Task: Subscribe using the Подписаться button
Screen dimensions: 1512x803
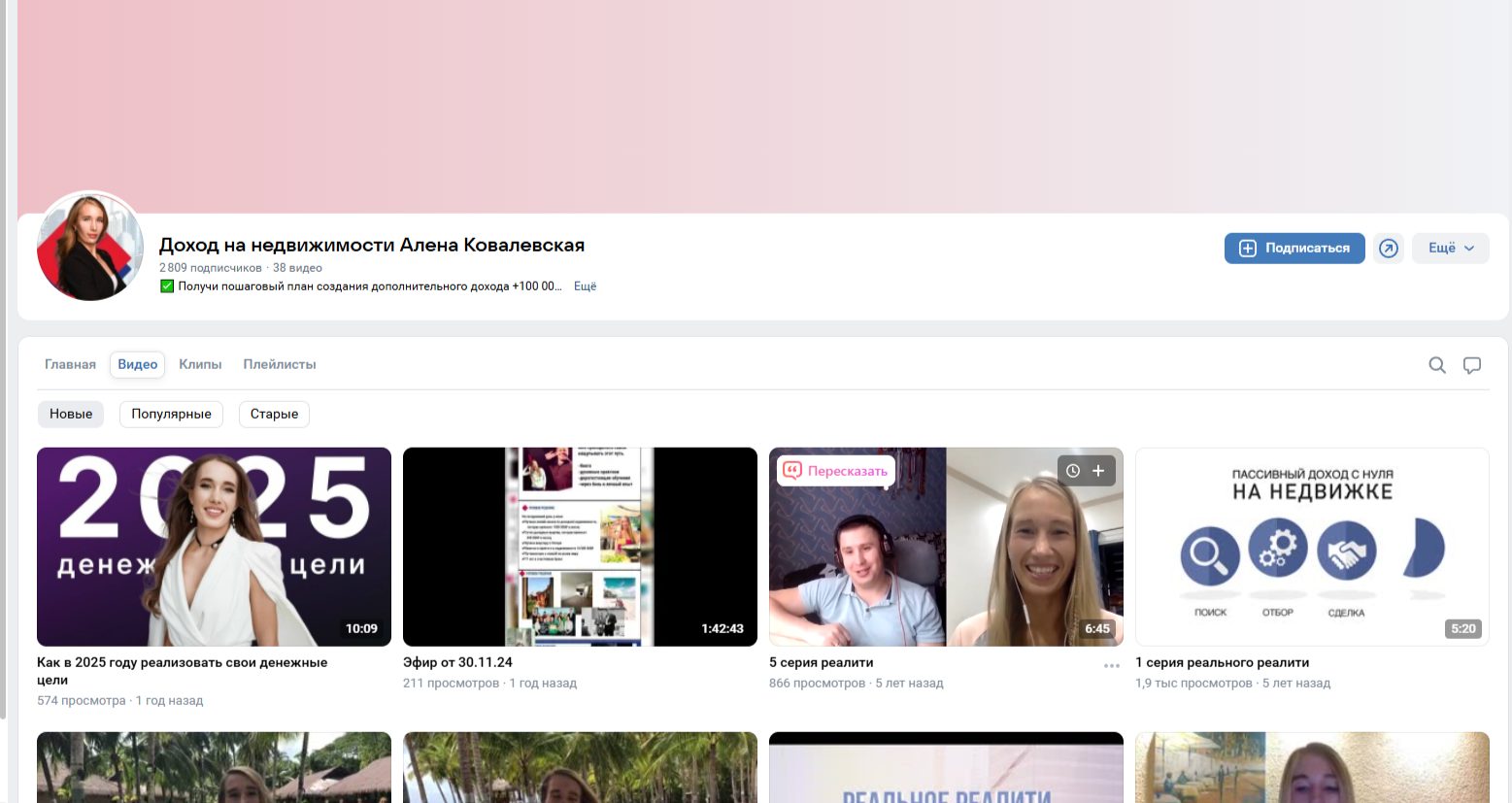Action: tap(1294, 249)
